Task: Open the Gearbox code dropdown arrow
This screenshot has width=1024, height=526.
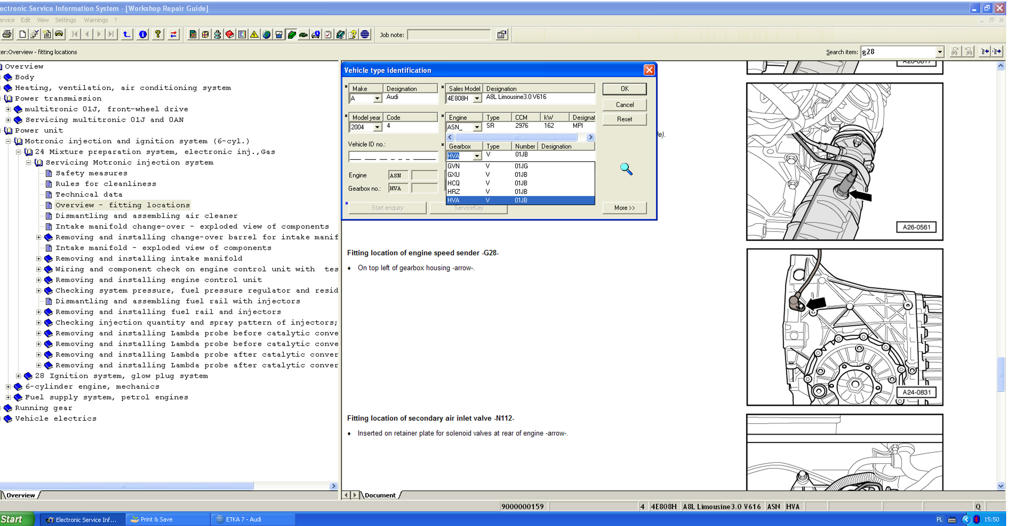Action: (x=477, y=156)
